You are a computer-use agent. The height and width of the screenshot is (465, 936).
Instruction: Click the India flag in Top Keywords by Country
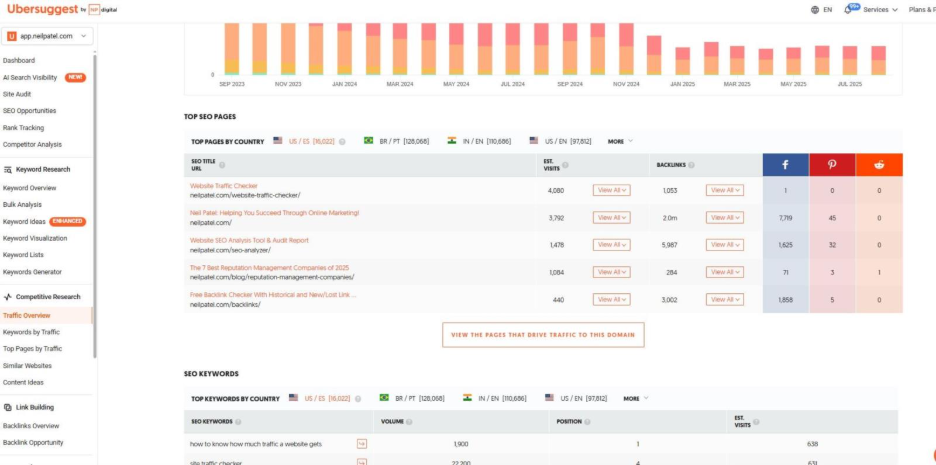pos(467,398)
